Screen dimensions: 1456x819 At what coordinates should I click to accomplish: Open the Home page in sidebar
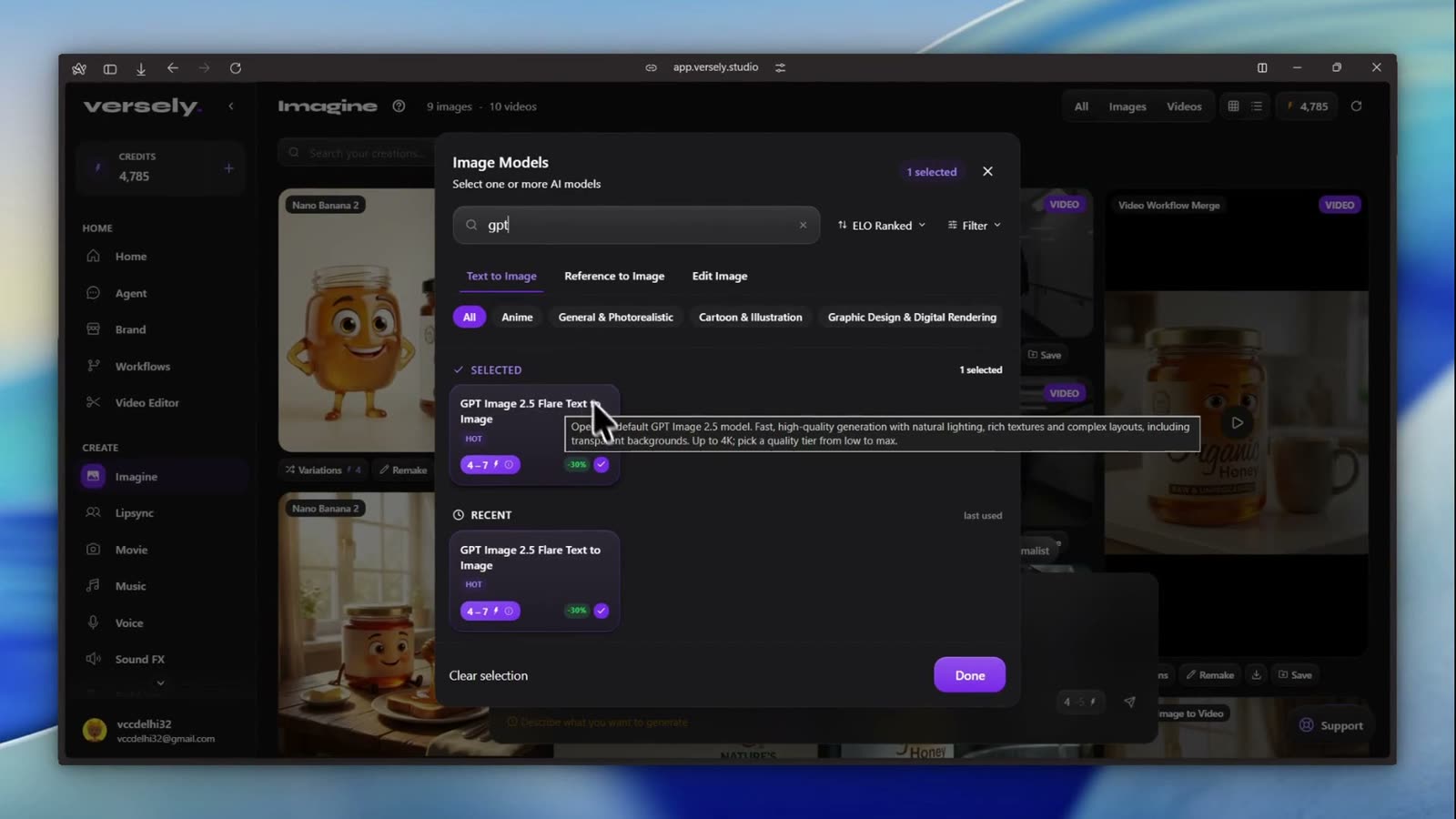coord(130,257)
